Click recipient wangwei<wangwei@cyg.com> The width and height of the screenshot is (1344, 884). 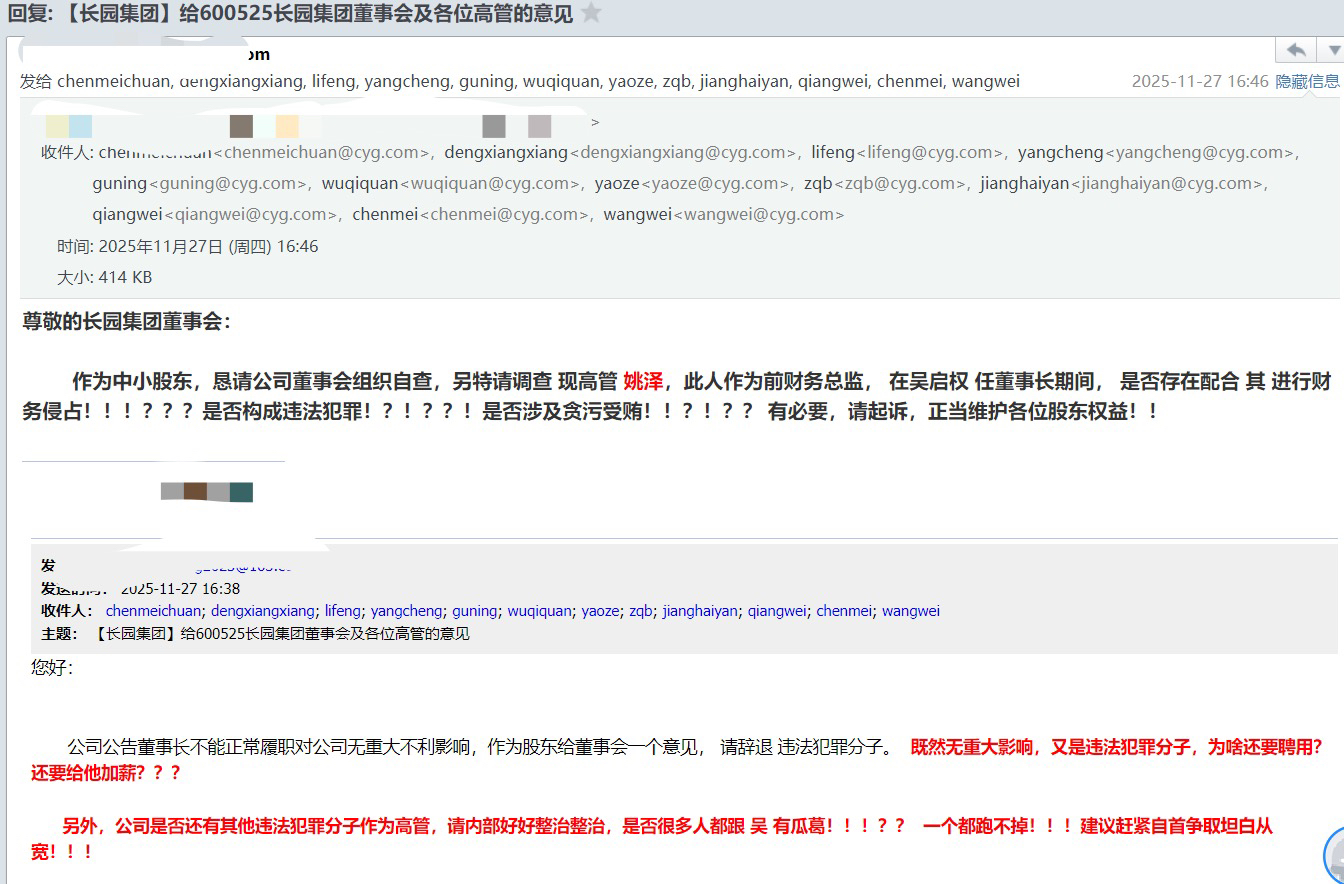tap(724, 215)
